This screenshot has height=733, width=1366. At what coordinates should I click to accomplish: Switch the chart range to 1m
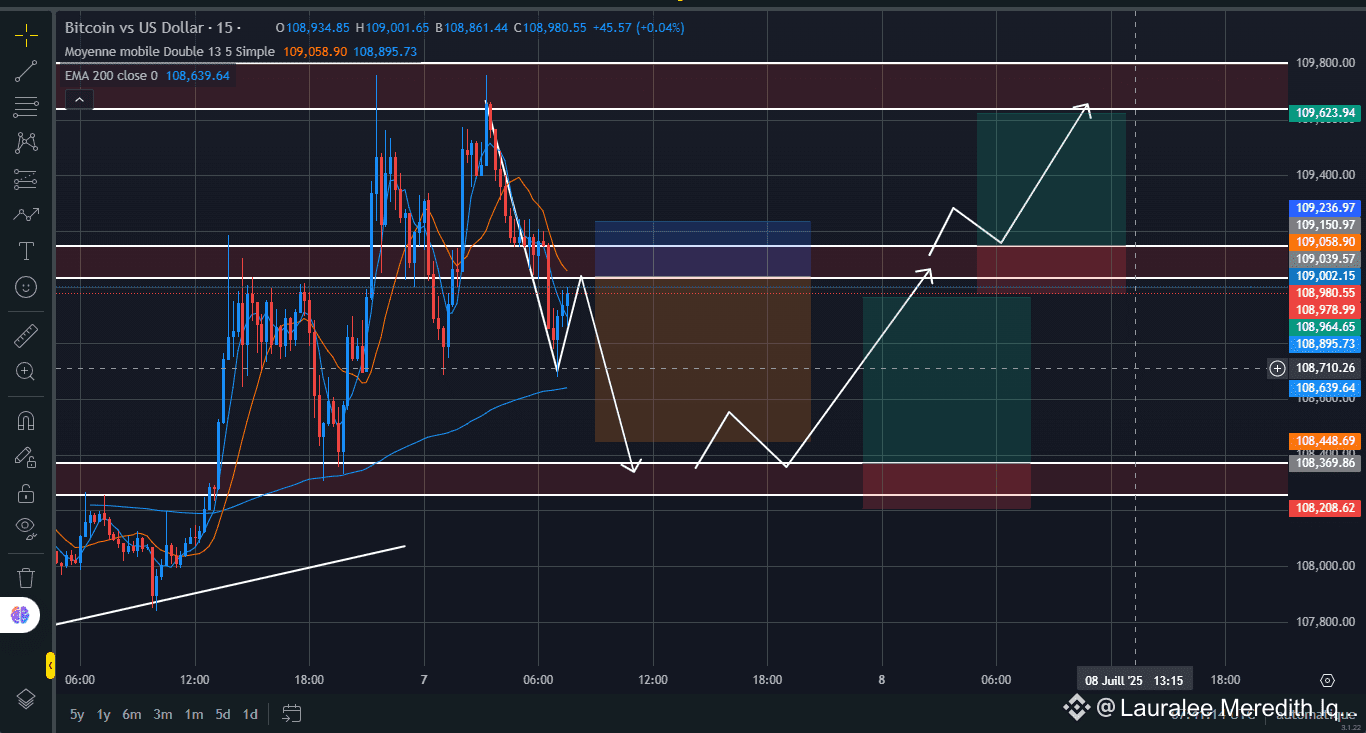click(194, 714)
